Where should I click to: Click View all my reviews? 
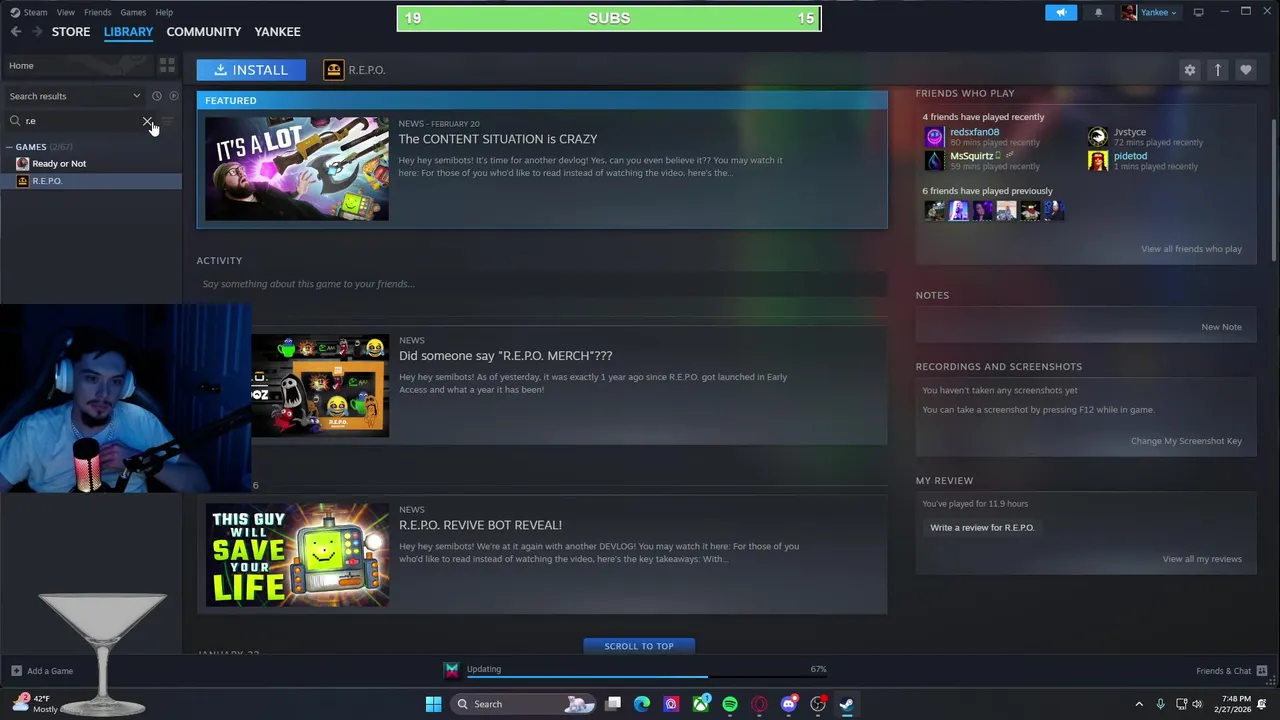tap(1202, 559)
